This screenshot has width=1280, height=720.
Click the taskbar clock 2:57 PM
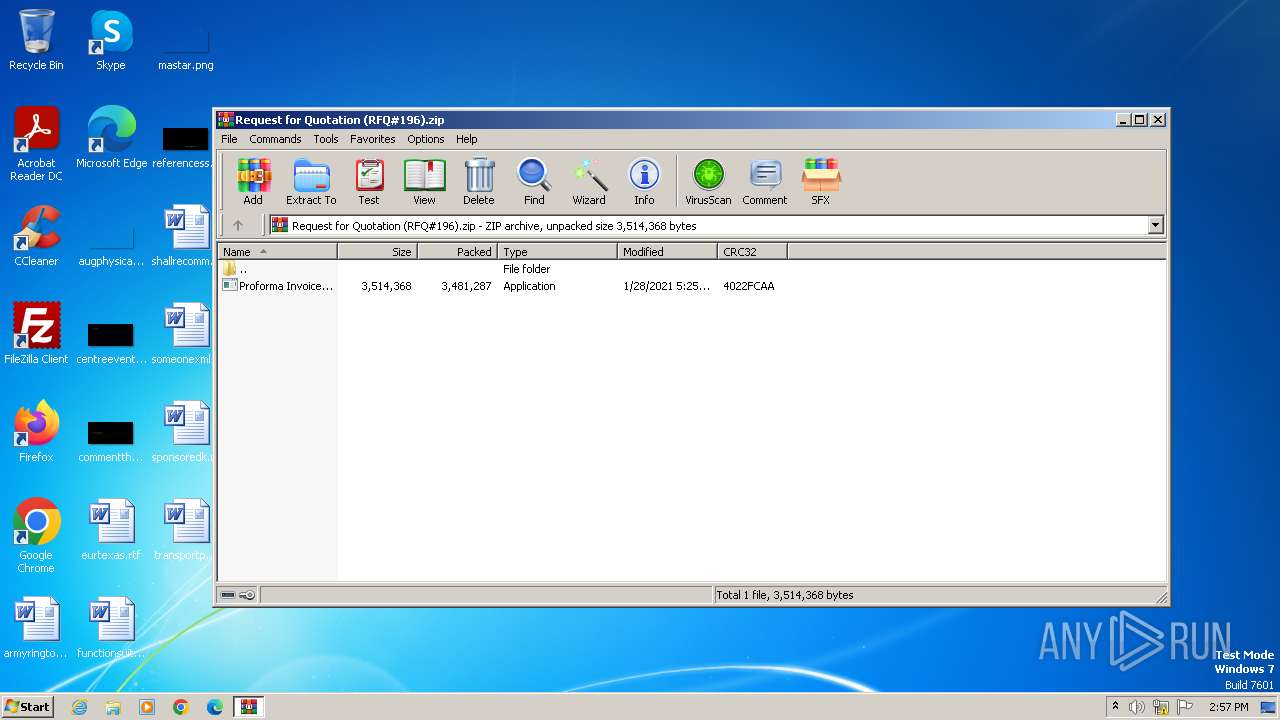[1228, 707]
